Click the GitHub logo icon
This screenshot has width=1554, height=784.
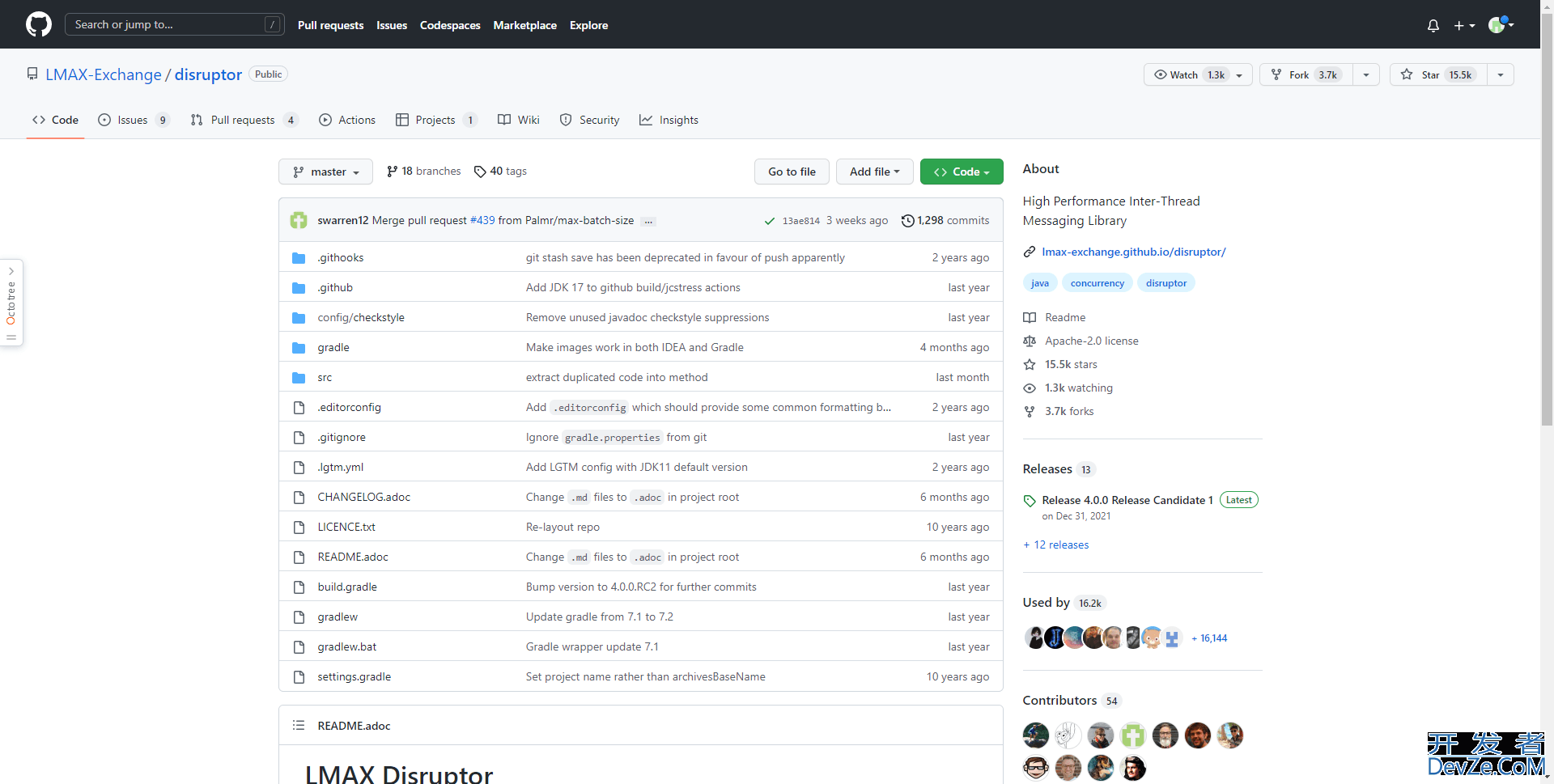point(38,24)
